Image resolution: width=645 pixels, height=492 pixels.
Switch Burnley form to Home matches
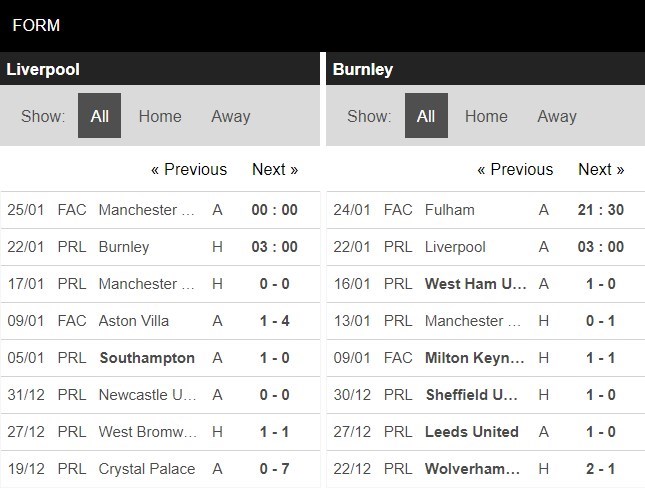coord(486,116)
